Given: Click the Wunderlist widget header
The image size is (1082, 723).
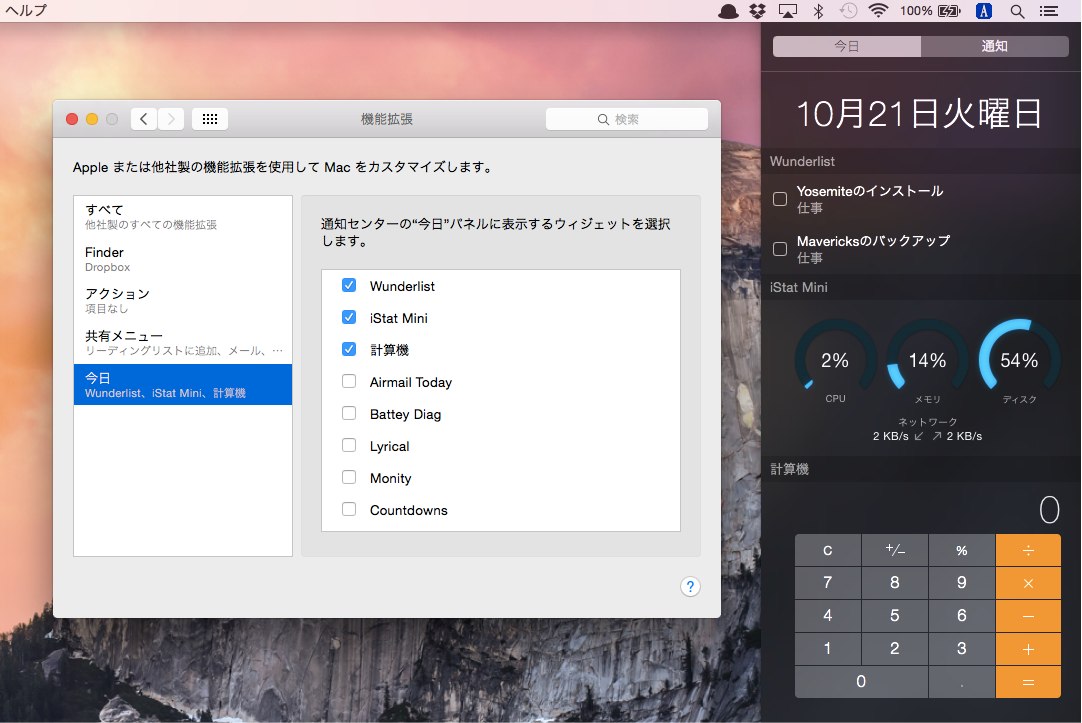Looking at the screenshot, I should [x=921, y=161].
